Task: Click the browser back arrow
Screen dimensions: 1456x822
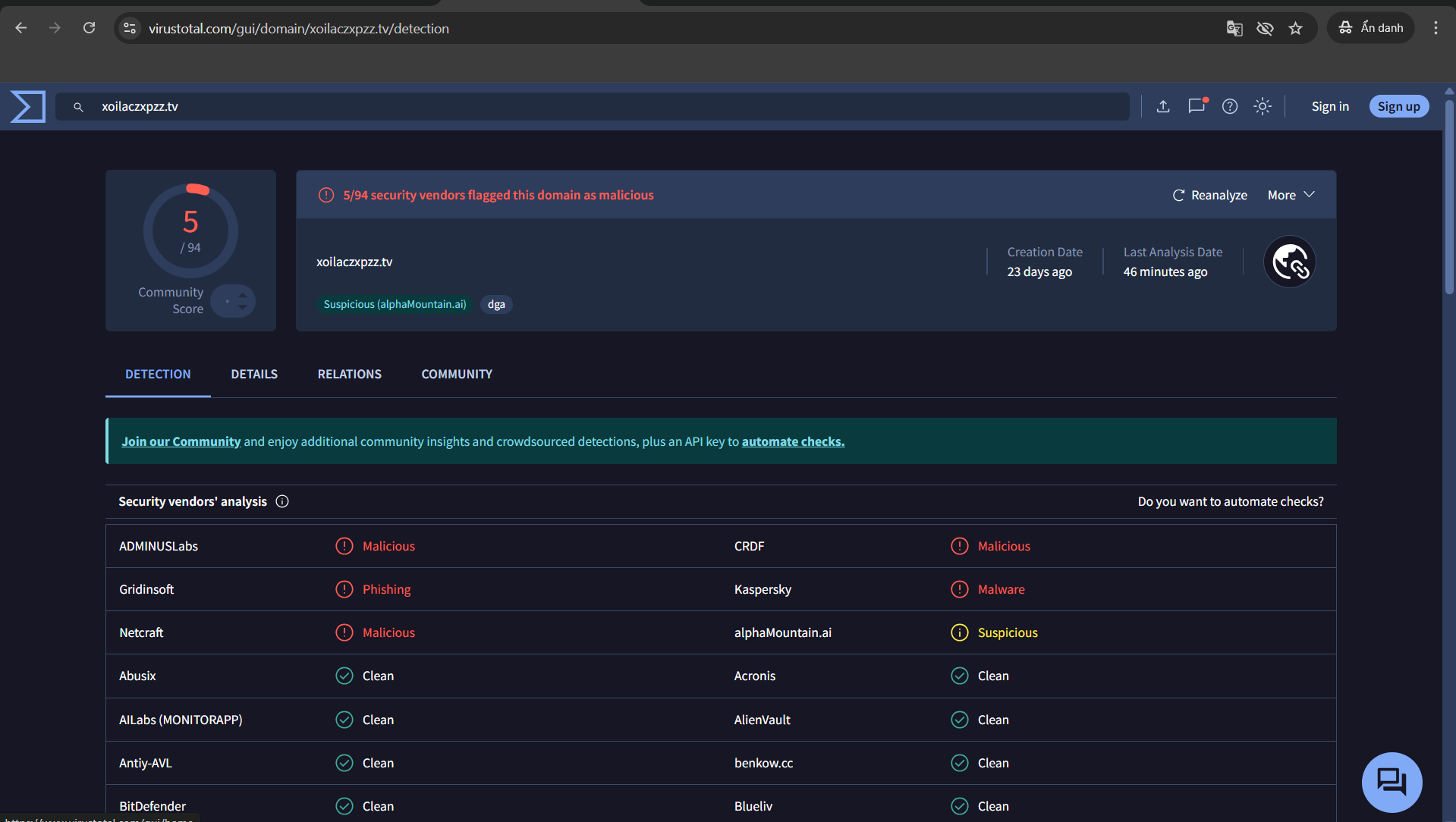Action: [x=20, y=28]
